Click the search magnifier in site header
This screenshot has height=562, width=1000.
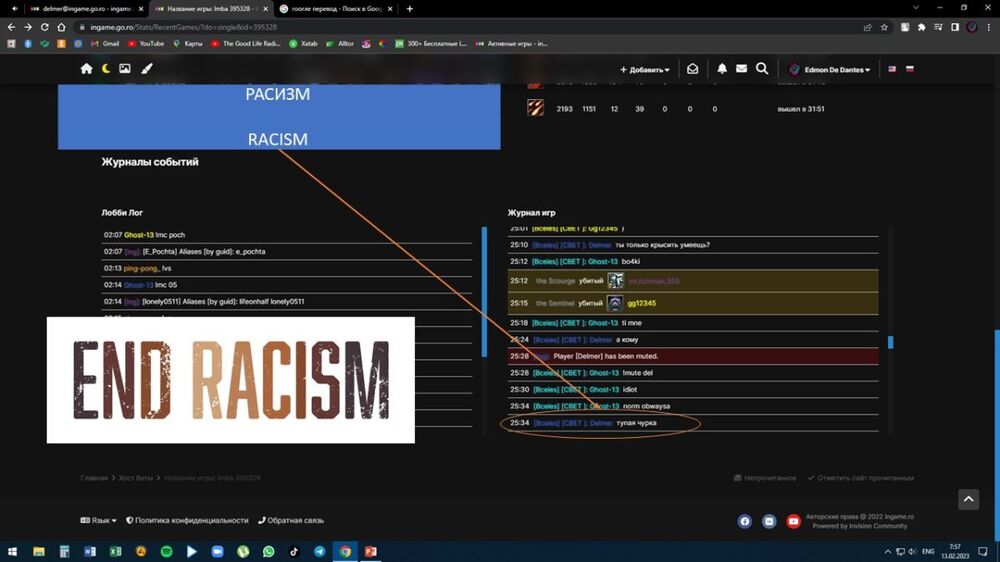pos(762,69)
